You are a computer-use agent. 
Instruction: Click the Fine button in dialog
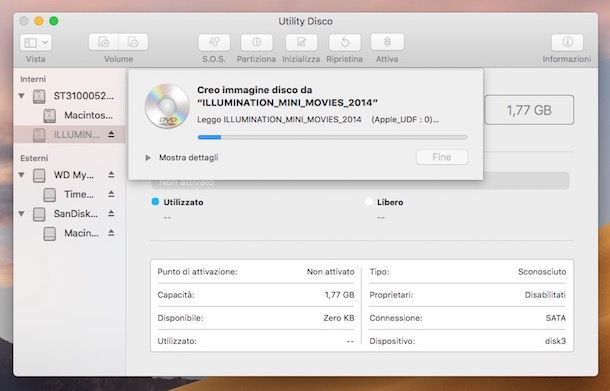[x=442, y=157]
